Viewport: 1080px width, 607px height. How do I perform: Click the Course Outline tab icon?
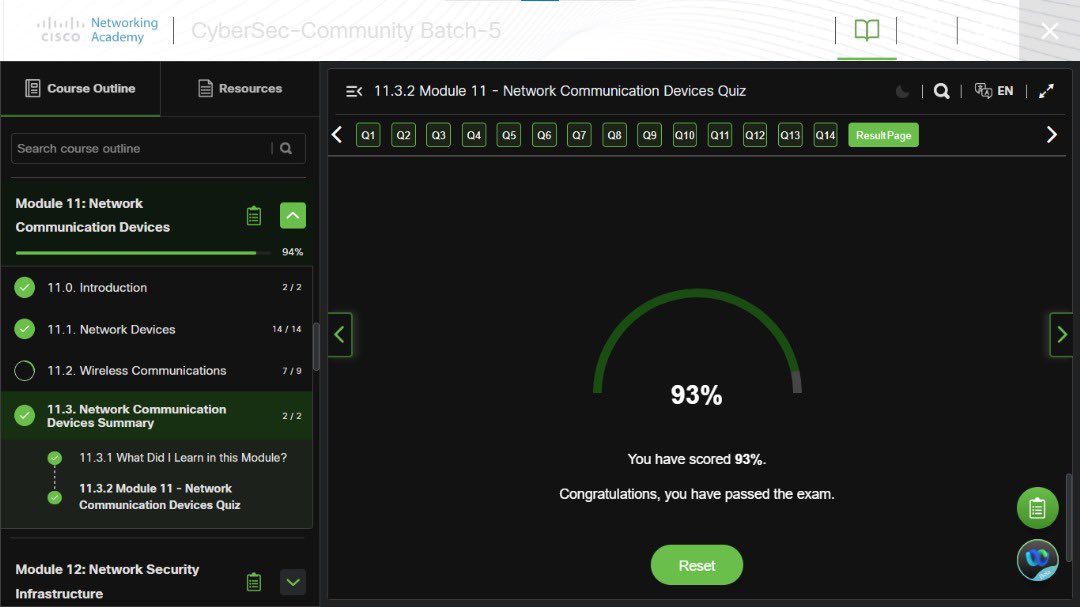click(32, 88)
